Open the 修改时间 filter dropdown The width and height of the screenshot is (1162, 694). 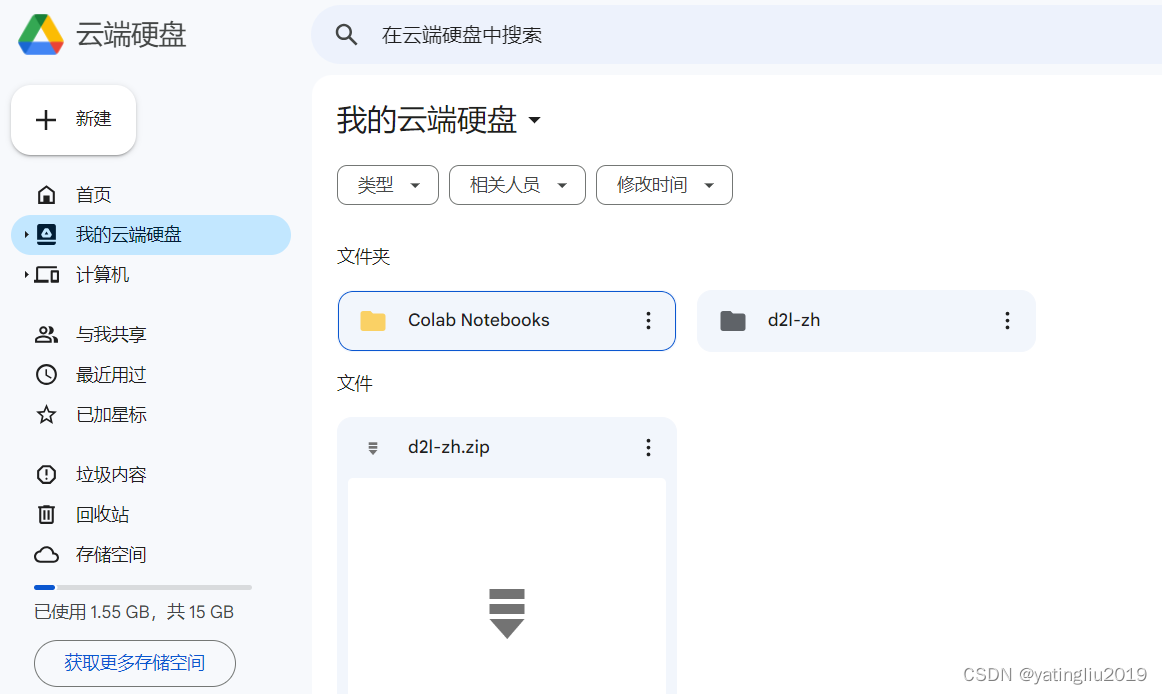664,185
